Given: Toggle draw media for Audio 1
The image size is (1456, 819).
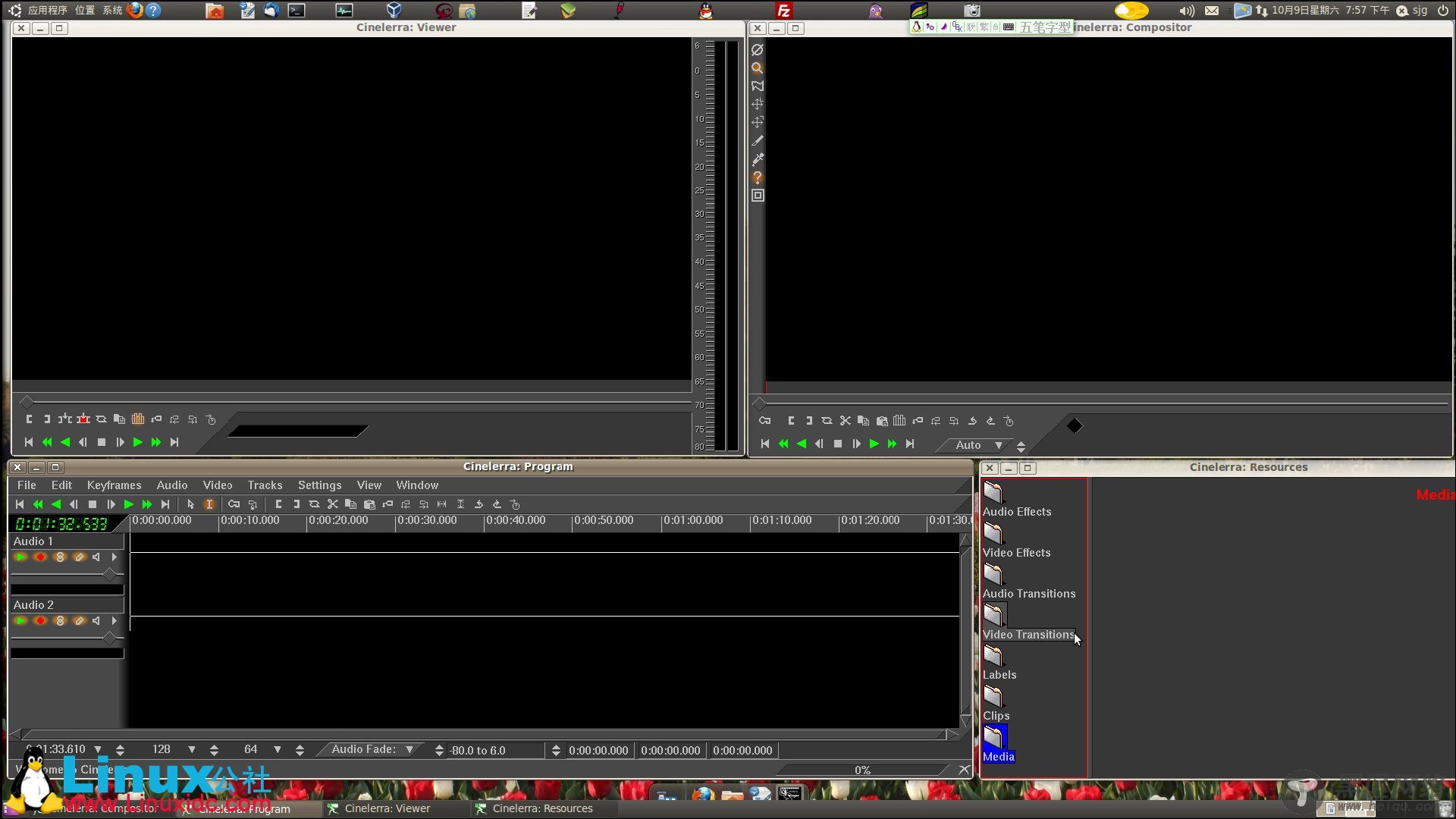Looking at the screenshot, I should click(79, 557).
